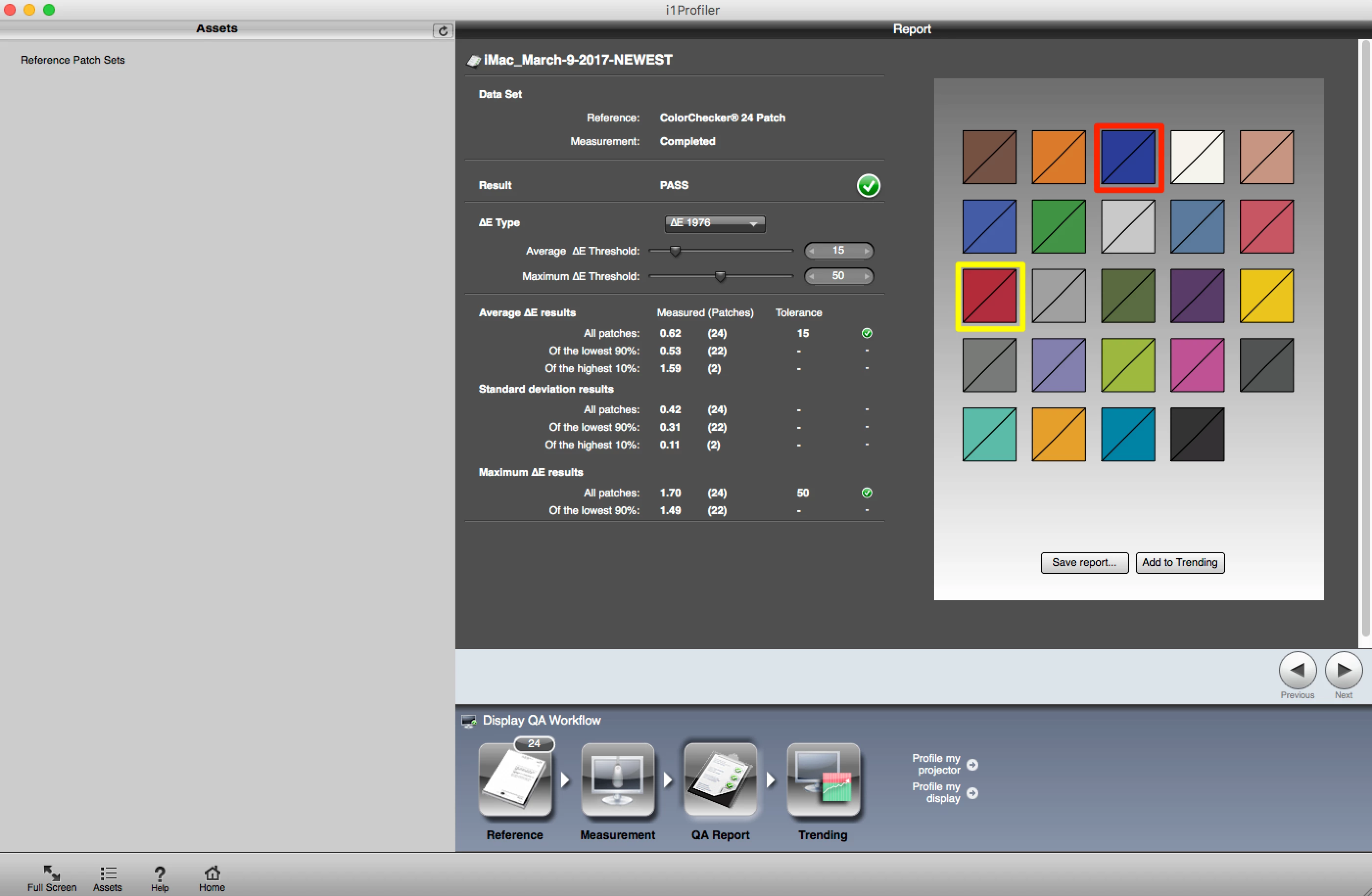This screenshot has width=1372, height=896.
Task: Open the Reference workflow step icon
Action: tap(515, 779)
